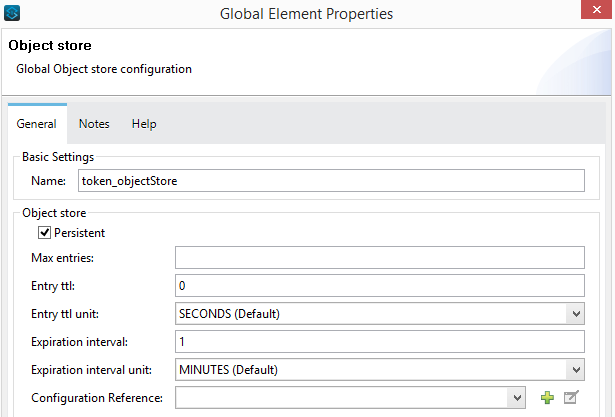Click the Global Element Properties title bar
This screenshot has height=417, width=615.
point(306,14)
